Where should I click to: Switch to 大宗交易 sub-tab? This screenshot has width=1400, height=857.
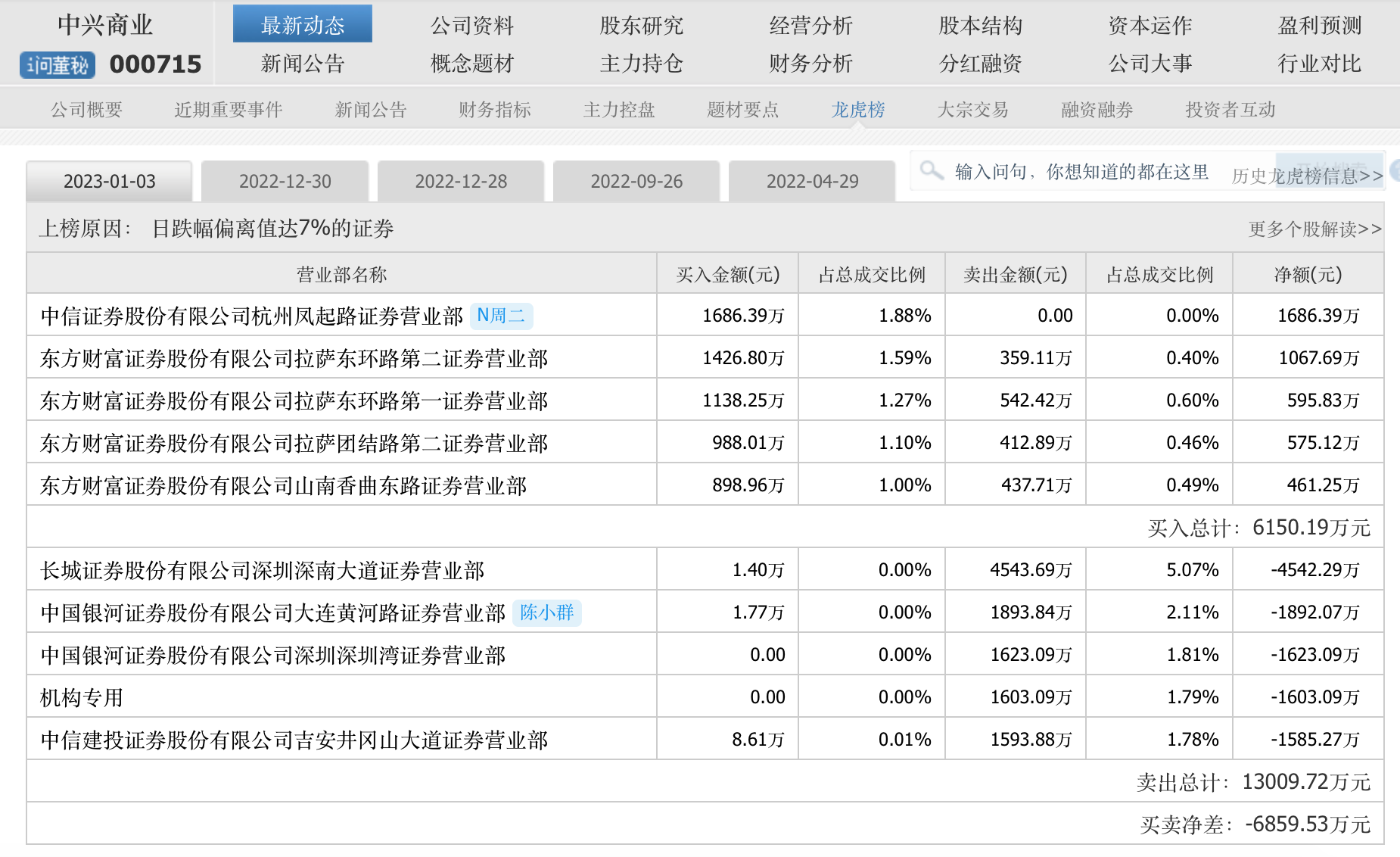(973, 110)
